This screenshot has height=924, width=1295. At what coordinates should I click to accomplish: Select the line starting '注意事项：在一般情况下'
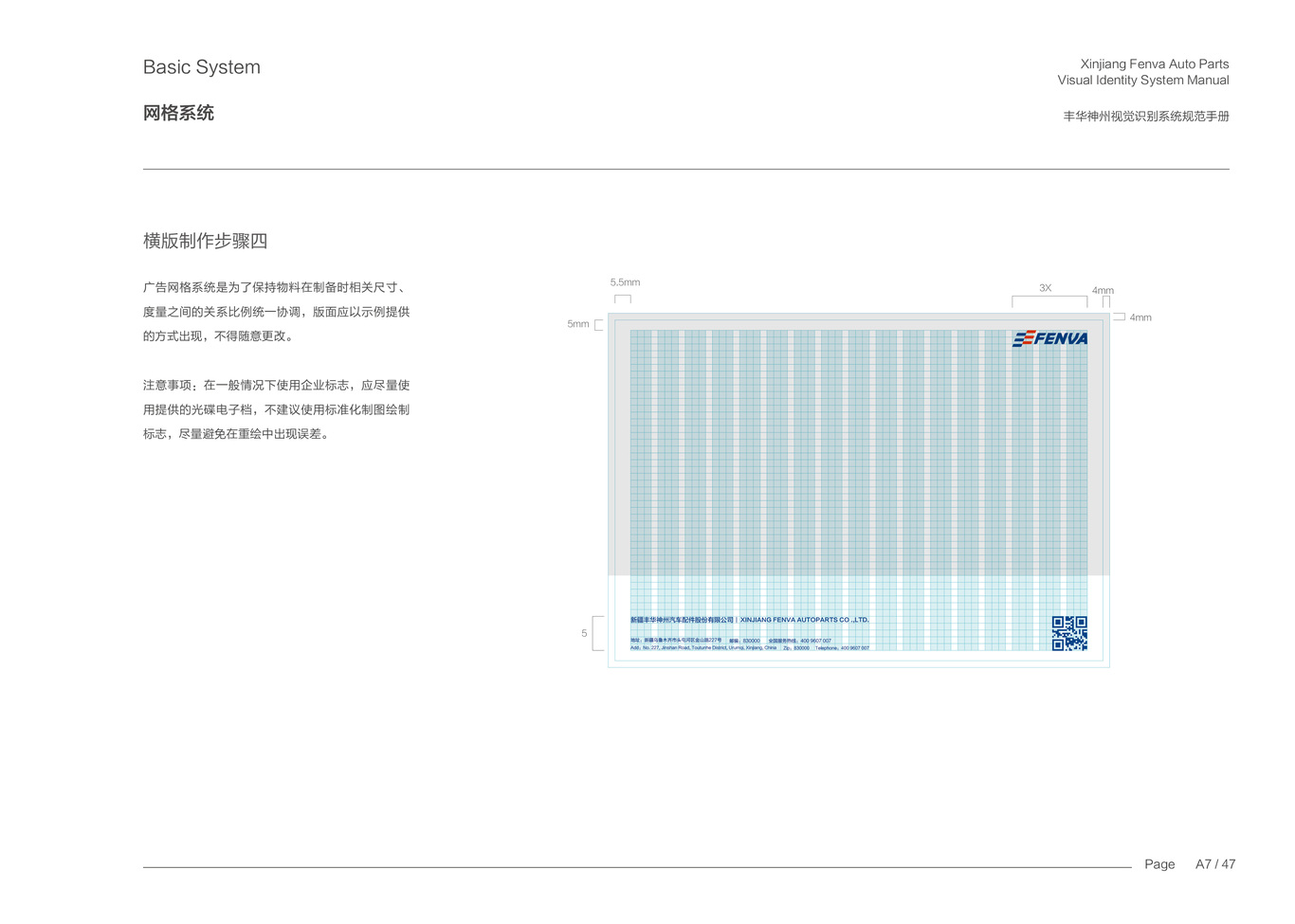276,386
